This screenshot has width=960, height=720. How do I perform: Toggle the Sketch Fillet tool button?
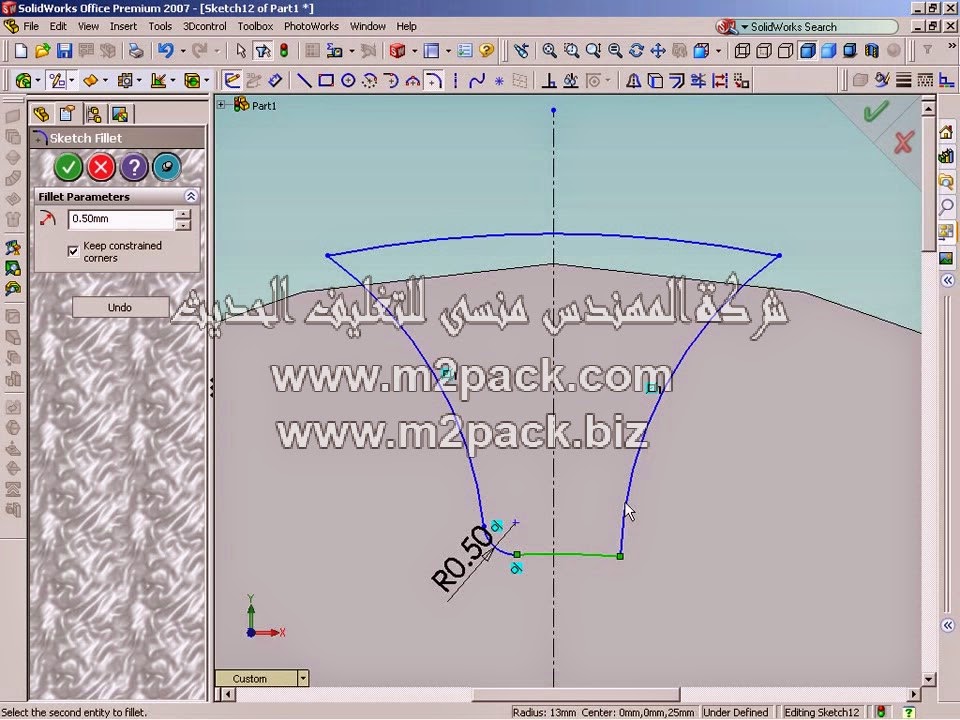(433, 80)
